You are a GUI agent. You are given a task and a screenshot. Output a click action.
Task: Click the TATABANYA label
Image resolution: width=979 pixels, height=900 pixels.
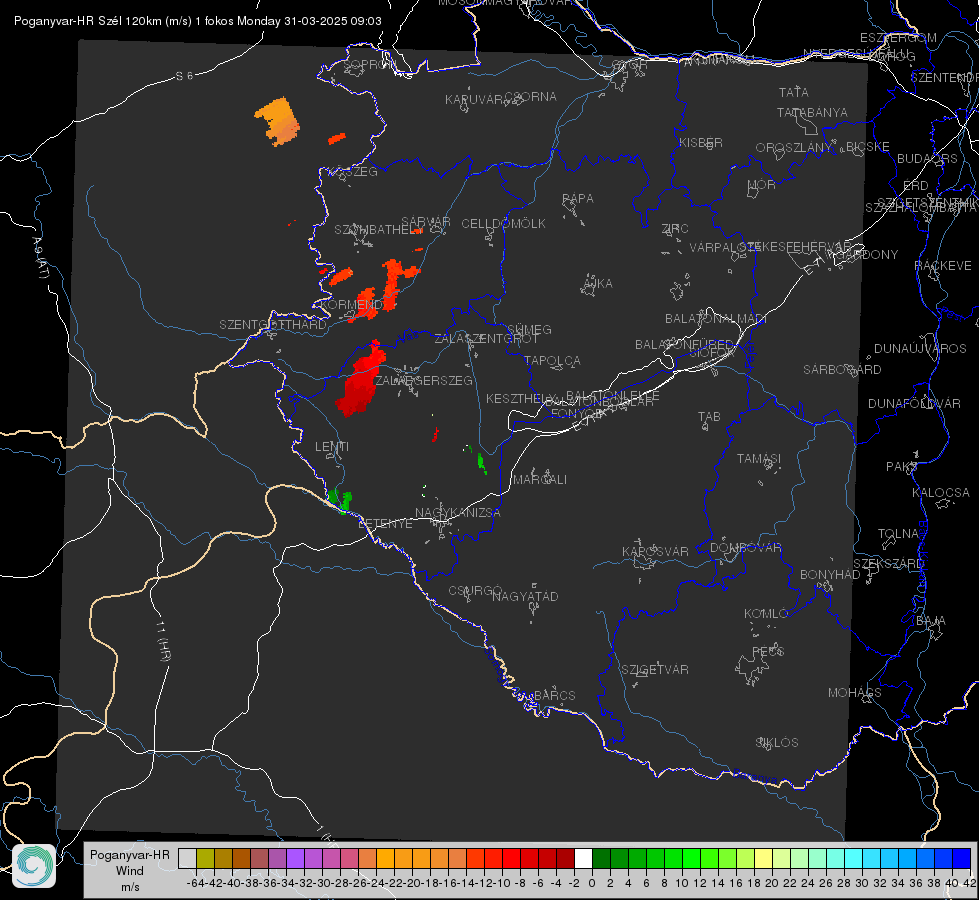coord(812,112)
